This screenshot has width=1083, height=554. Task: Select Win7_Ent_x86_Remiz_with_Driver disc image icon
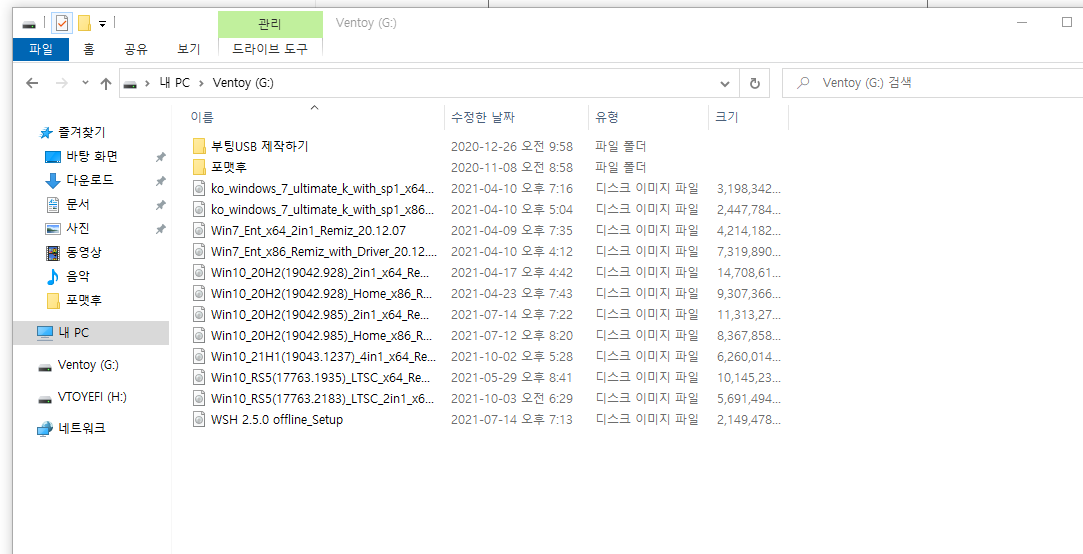click(x=199, y=251)
